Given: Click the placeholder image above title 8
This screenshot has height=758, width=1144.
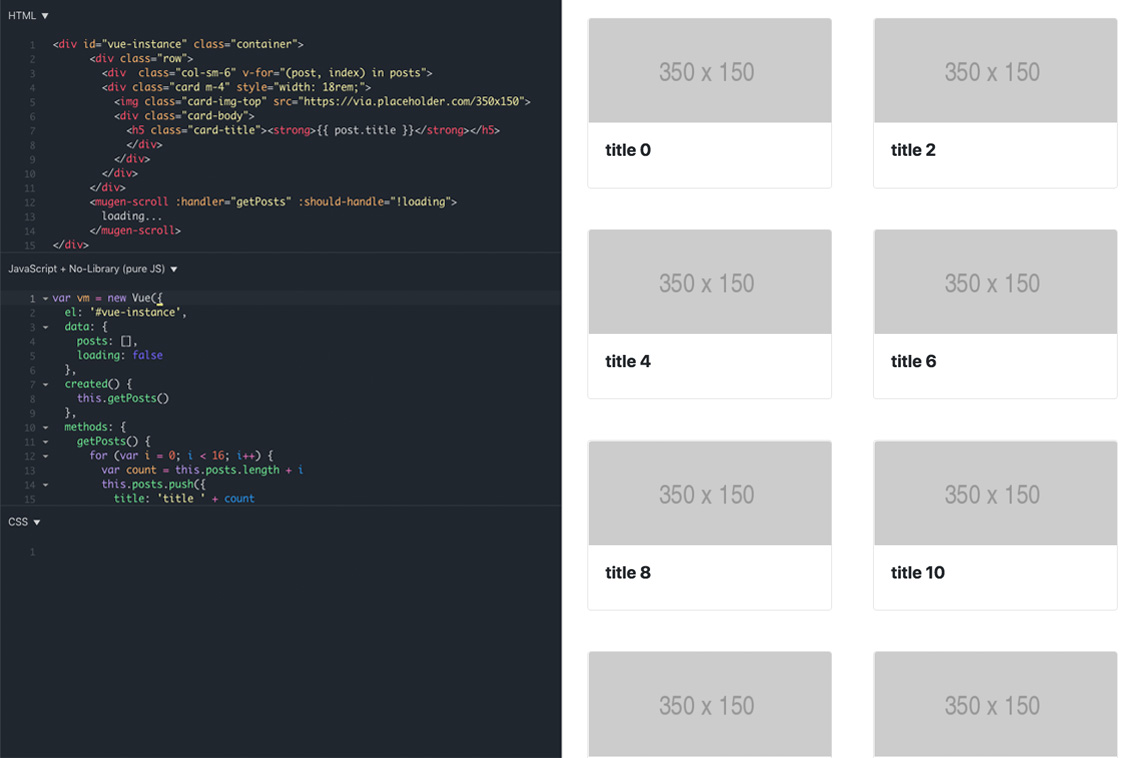Looking at the screenshot, I should [709, 493].
